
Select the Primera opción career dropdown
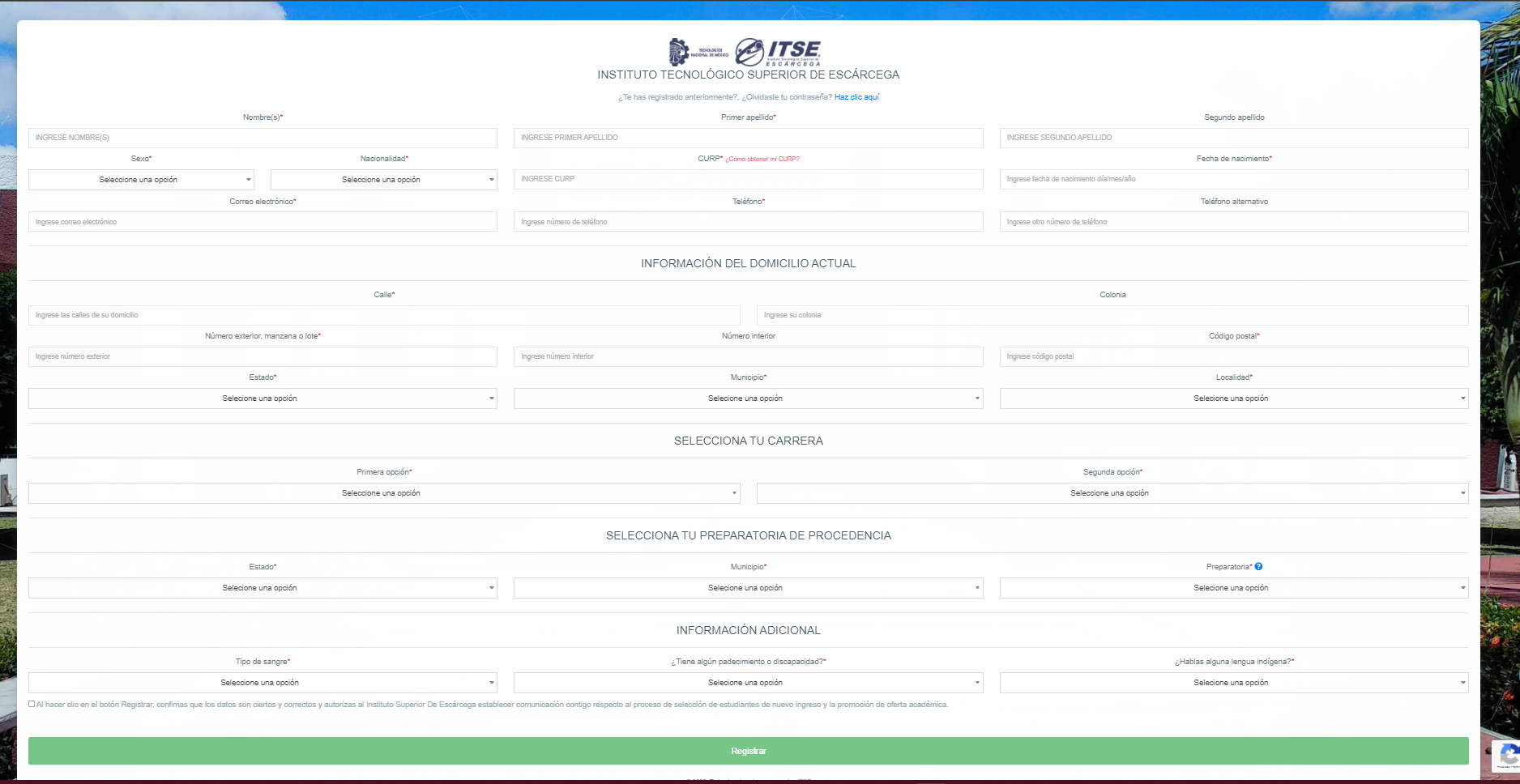tap(384, 493)
